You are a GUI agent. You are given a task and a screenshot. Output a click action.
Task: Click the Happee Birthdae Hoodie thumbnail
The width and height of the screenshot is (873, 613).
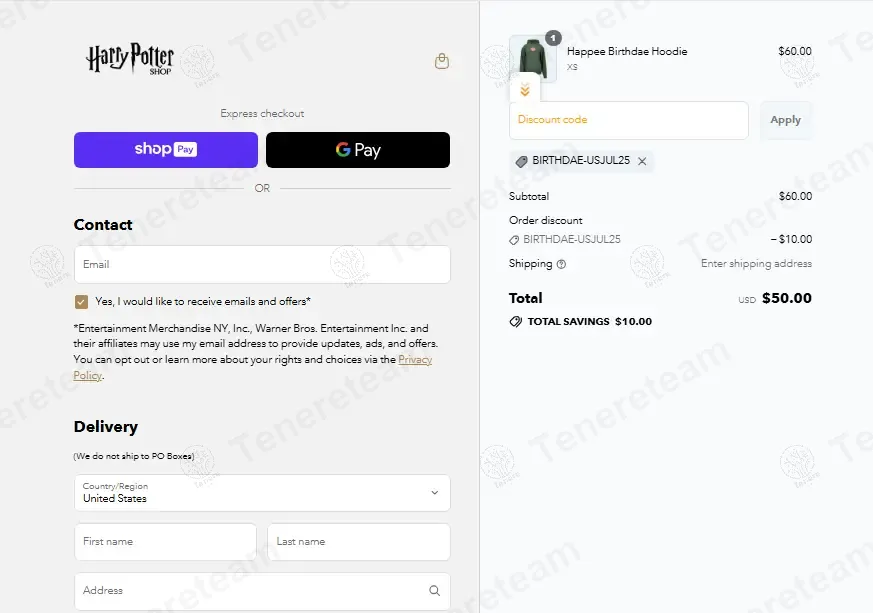(532, 58)
